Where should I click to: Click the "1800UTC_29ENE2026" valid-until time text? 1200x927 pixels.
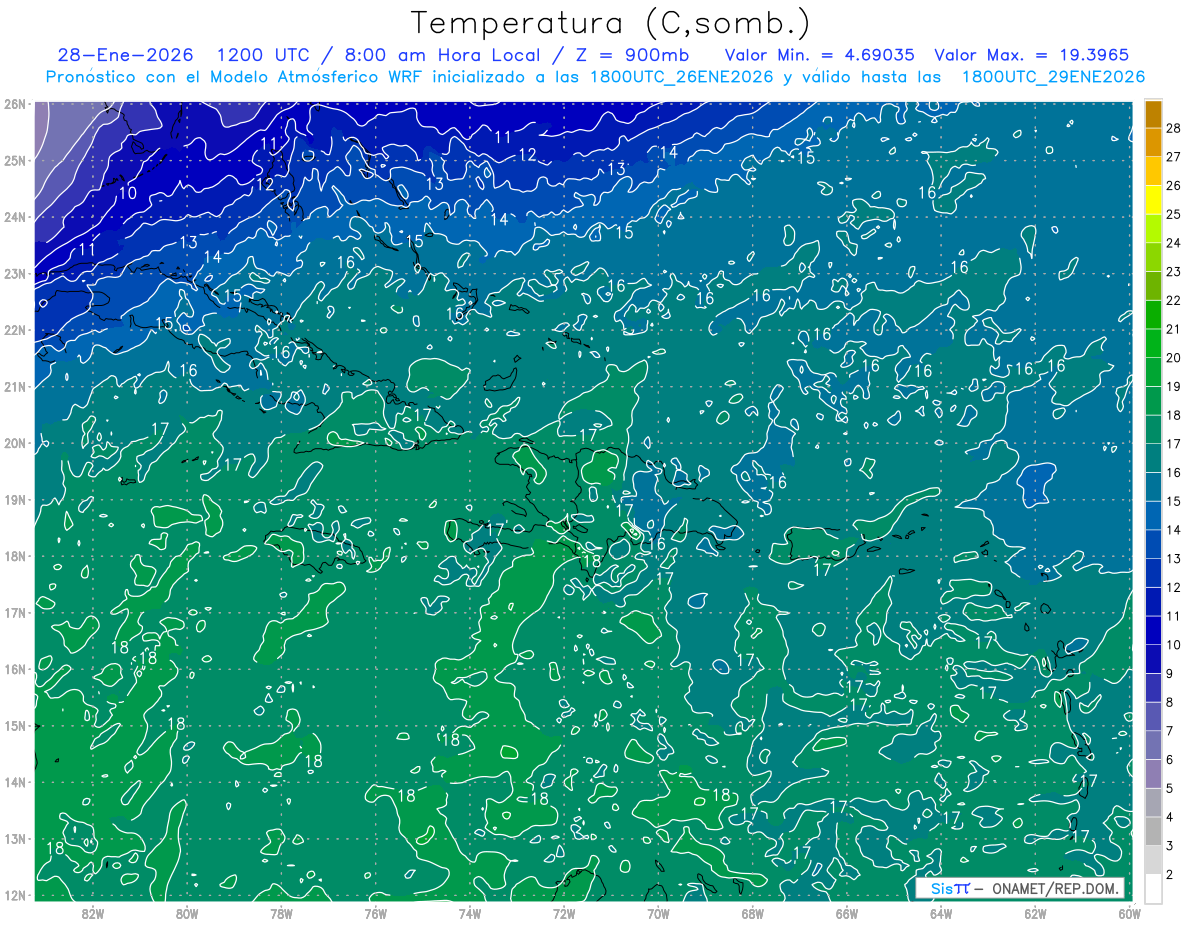(x=1053, y=77)
